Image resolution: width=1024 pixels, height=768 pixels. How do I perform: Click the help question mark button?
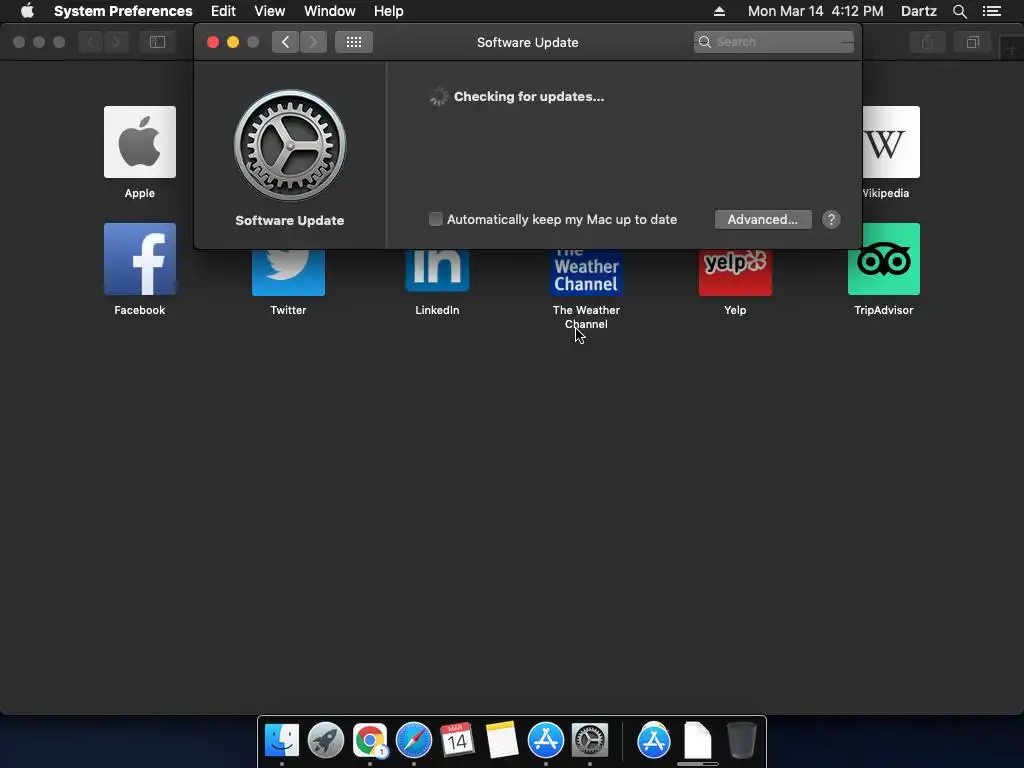[x=831, y=219]
